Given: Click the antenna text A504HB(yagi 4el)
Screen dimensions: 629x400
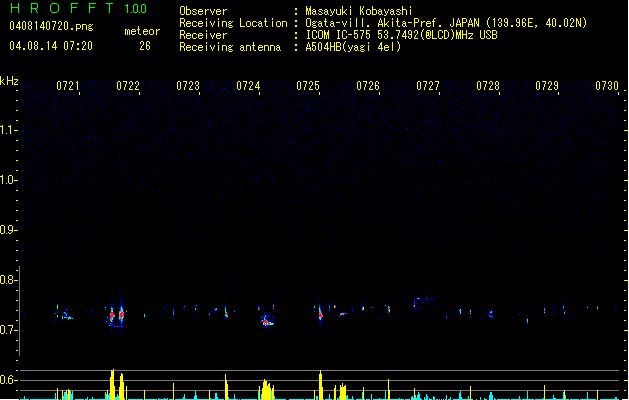Looking at the screenshot, I should (x=353, y=47).
